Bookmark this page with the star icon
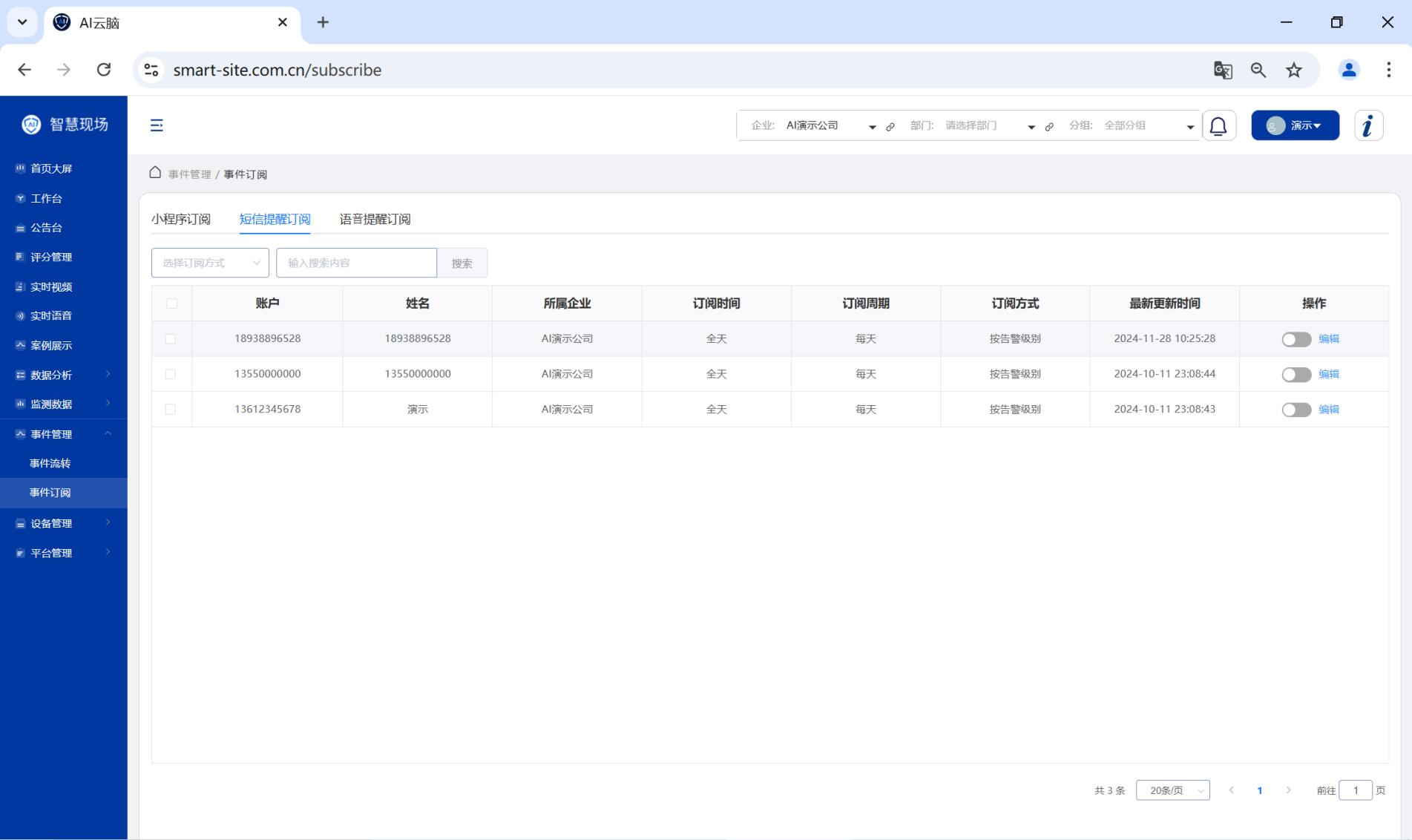This screenshot has width=1412, height=840. coord(1294,70)
